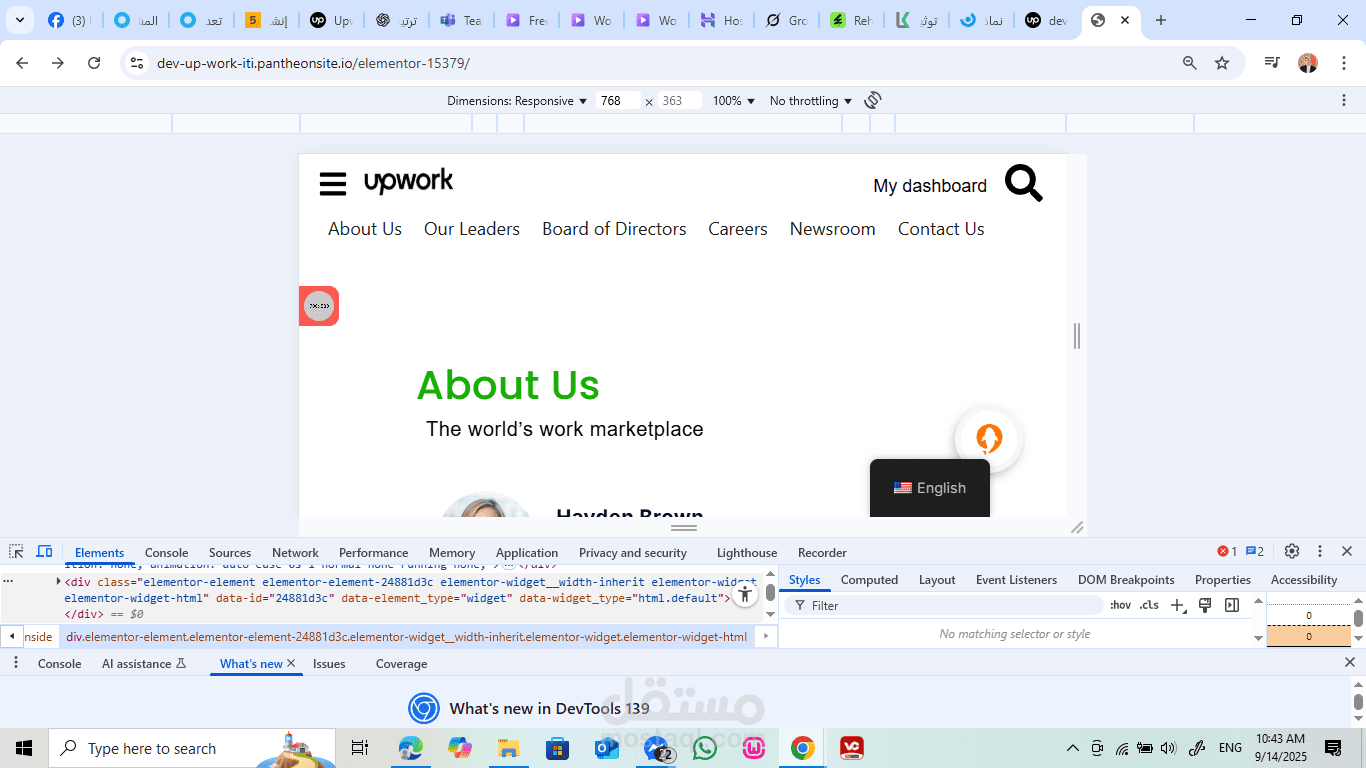The height and width of the screenshot is (768, 1366).
Task: Click Outlook on the Windows taskbar
Action: 607,748
